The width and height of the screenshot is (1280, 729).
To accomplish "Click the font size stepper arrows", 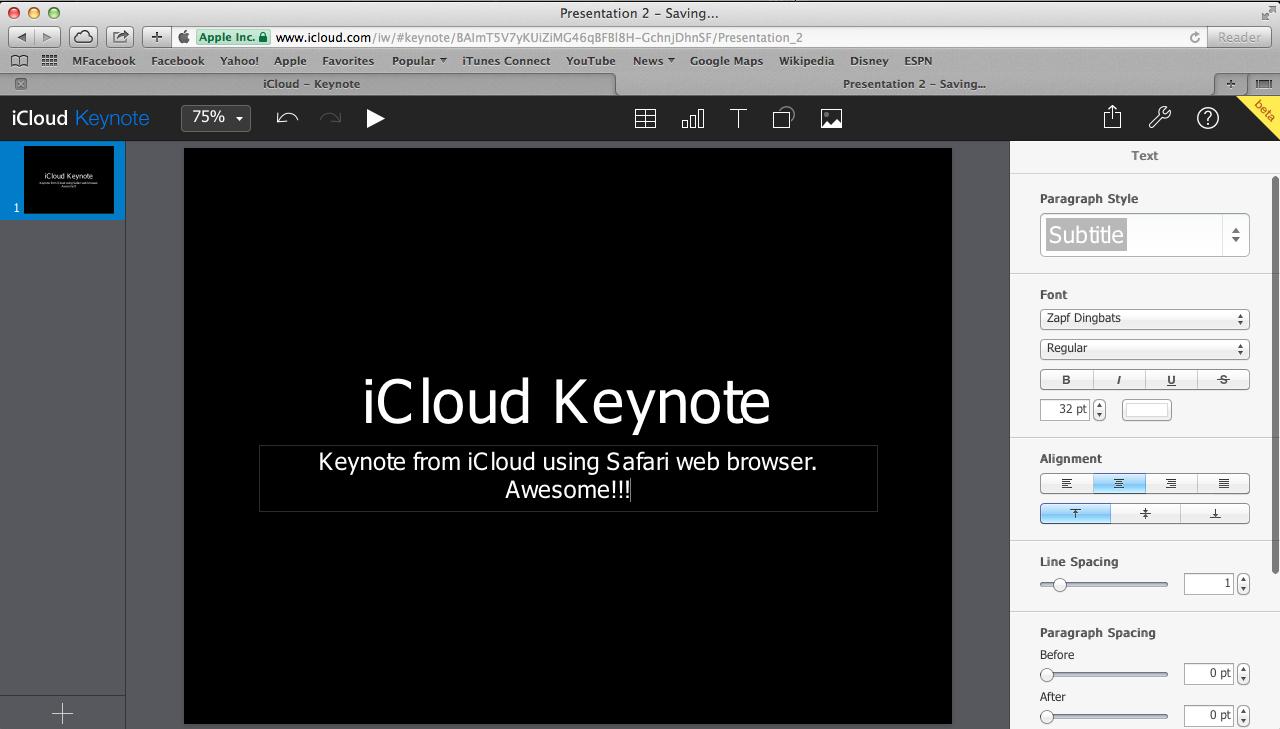I will click(x=1099, y=409).
